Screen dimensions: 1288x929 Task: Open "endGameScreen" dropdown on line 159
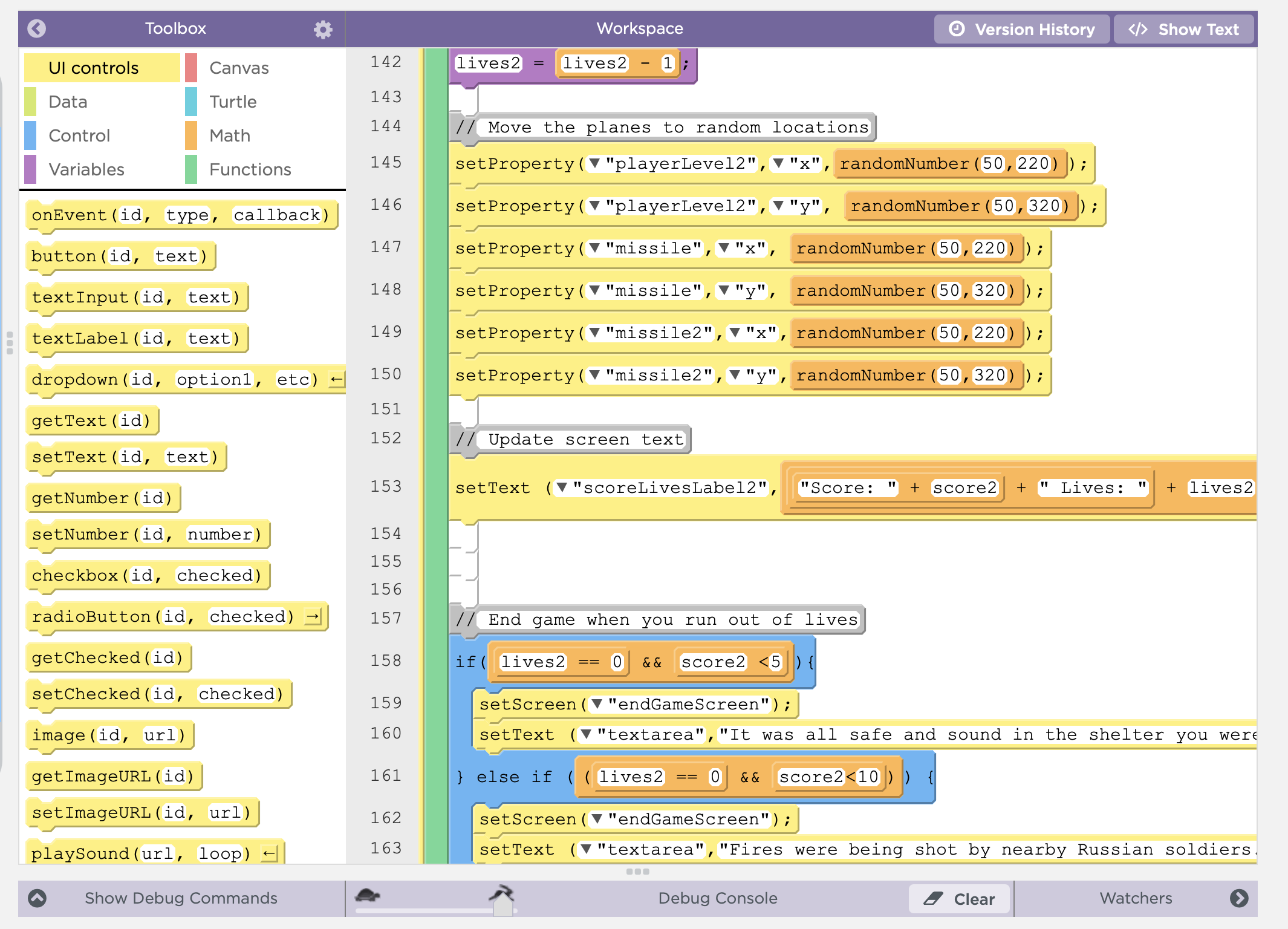point(597,704)
